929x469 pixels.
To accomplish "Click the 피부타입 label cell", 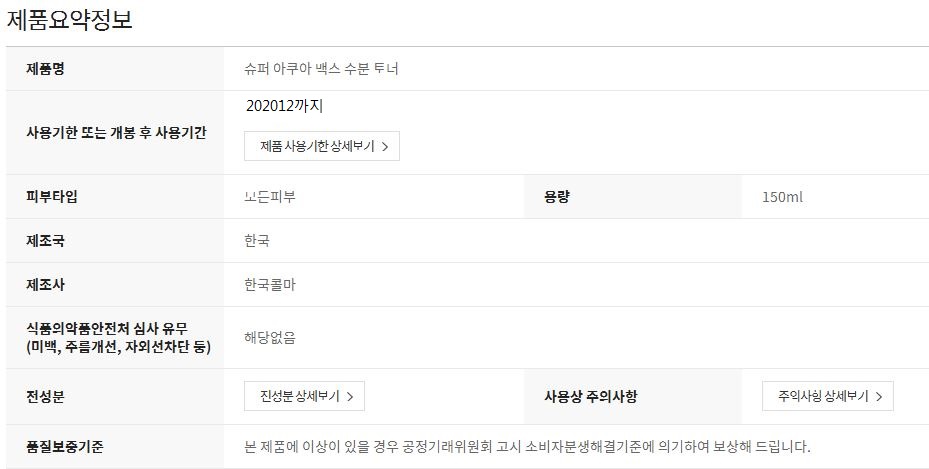I will (x=115, y=197).
